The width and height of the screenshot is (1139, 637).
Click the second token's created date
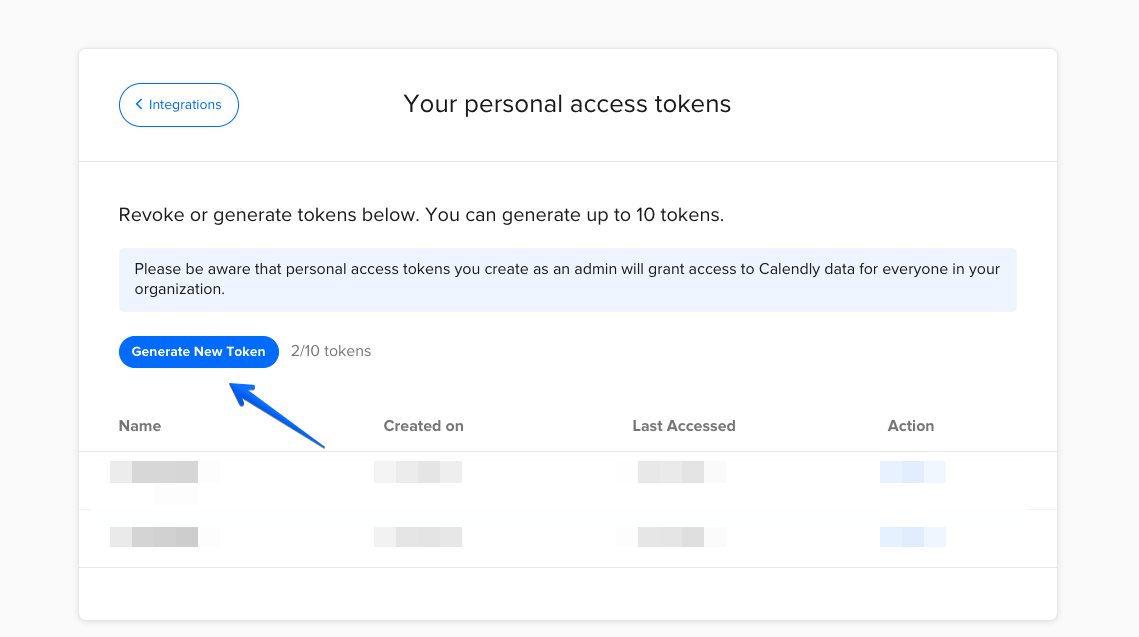(418, 537)
